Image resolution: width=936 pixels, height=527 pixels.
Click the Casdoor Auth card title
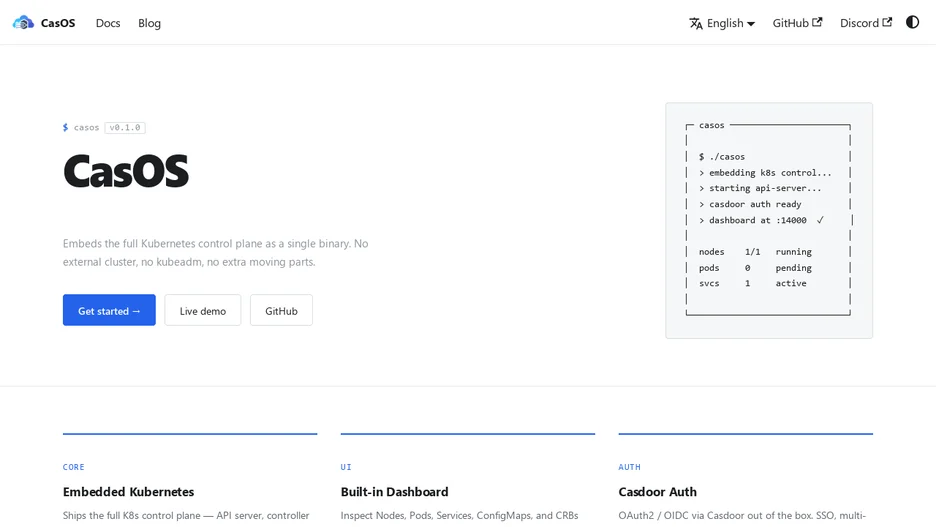pos(657,492)
